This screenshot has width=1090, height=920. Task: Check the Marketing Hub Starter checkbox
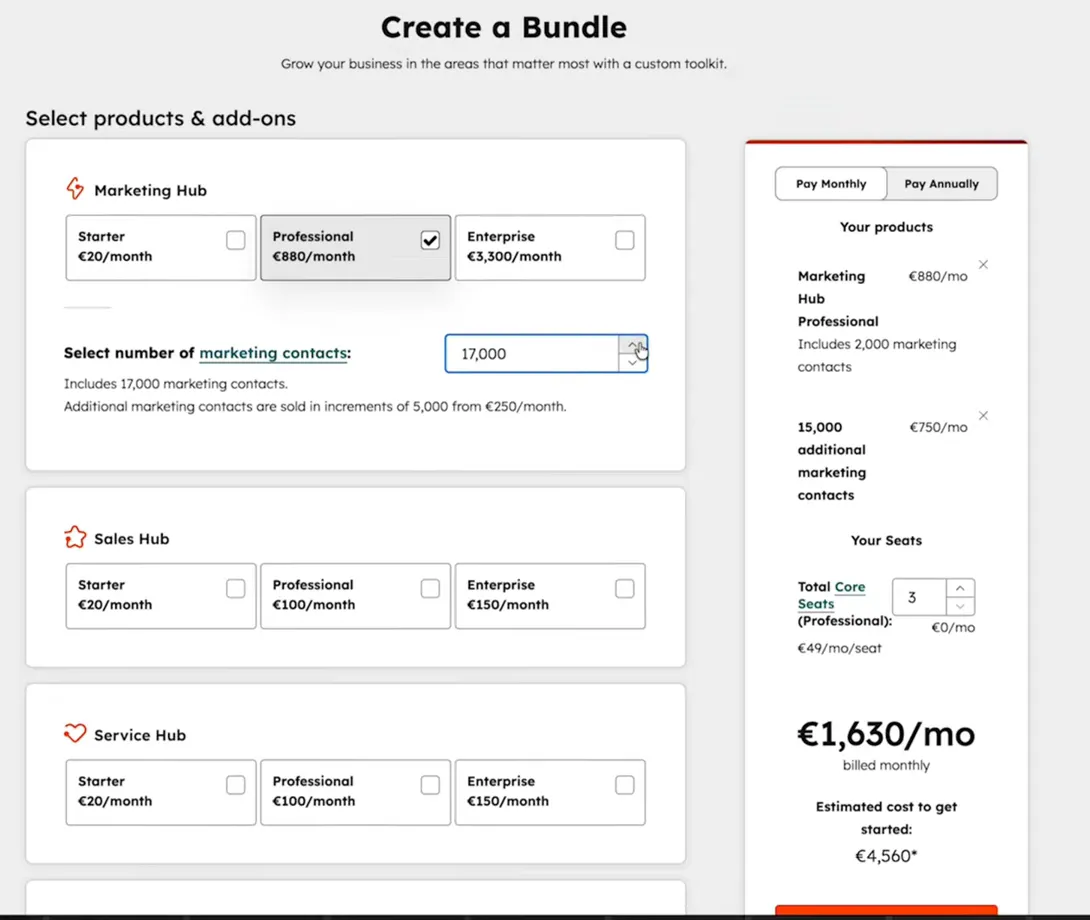tap(236, 240)
